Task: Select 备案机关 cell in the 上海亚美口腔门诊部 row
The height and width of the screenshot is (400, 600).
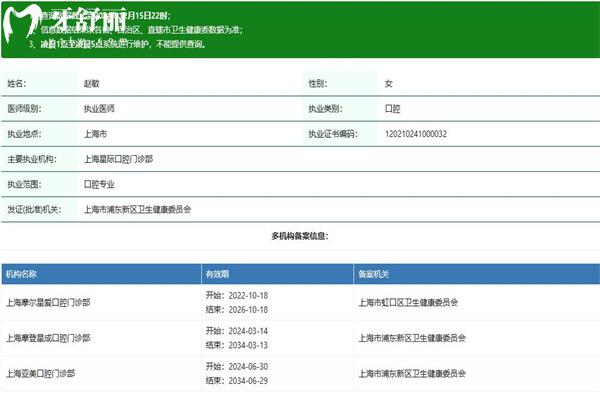Action: tap(412, 374)
